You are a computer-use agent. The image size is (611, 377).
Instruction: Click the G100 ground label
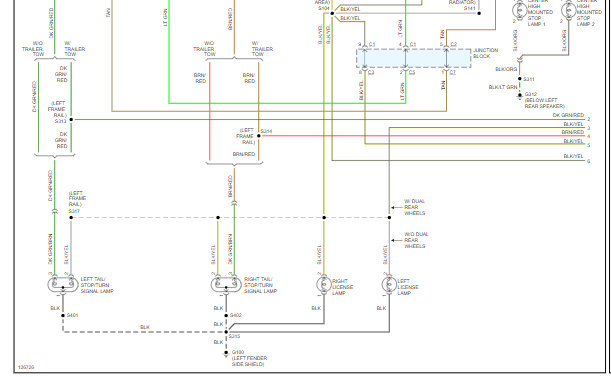click(x=238, y=352)
